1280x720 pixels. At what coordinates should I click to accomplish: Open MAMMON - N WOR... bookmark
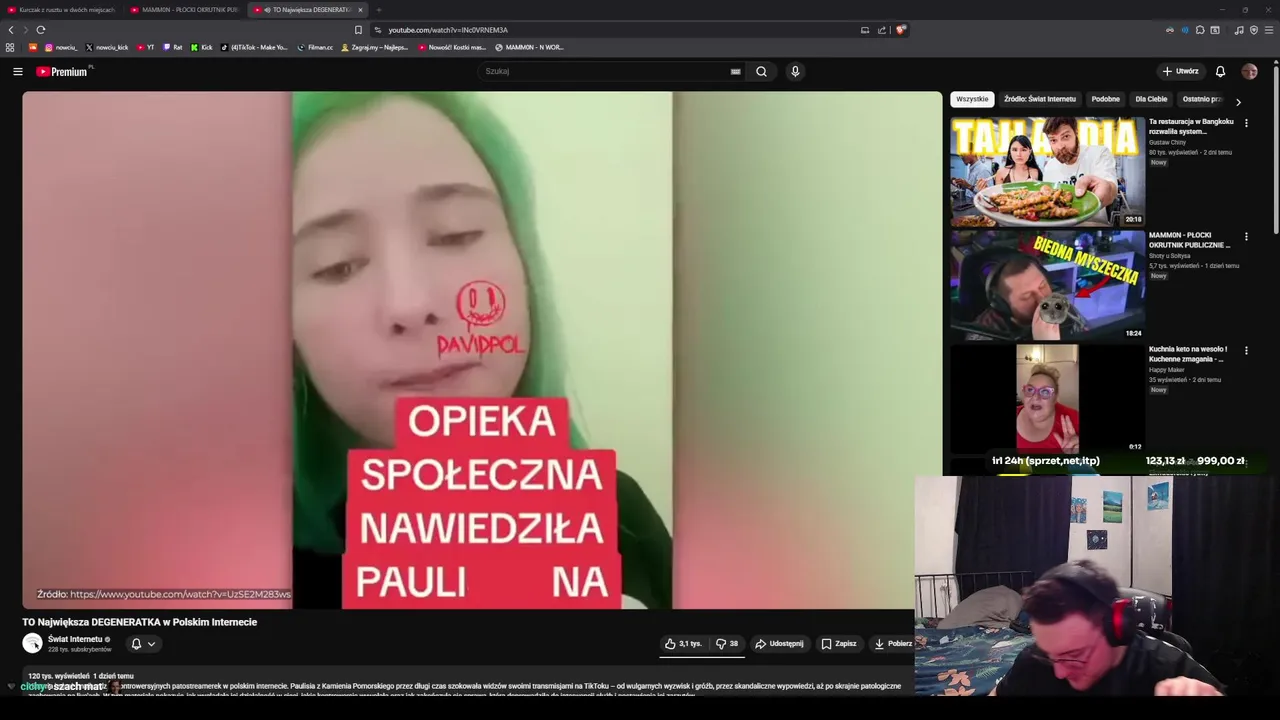point(529,47)
